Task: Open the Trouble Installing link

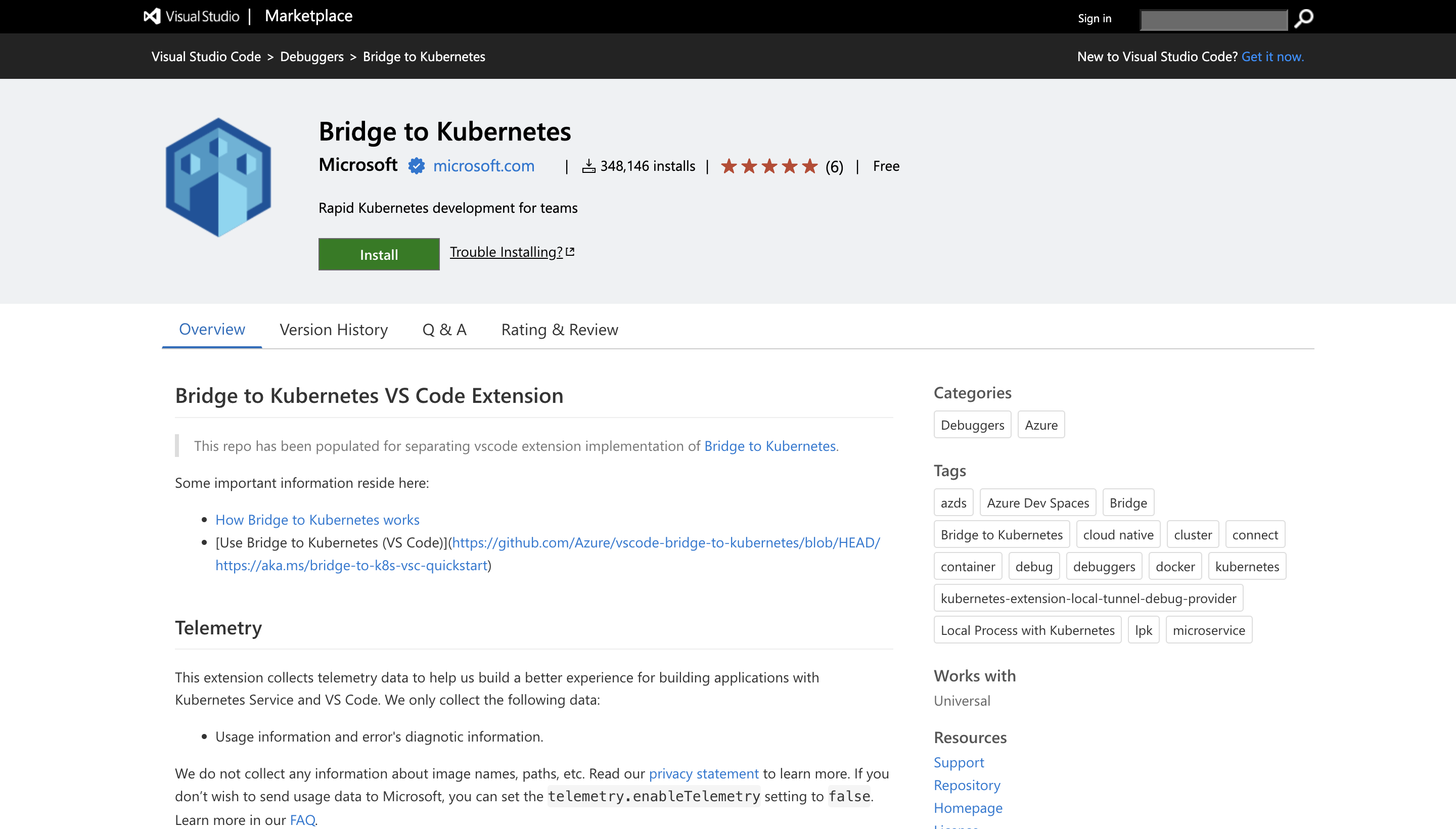Action: click(x=510, y=251)
